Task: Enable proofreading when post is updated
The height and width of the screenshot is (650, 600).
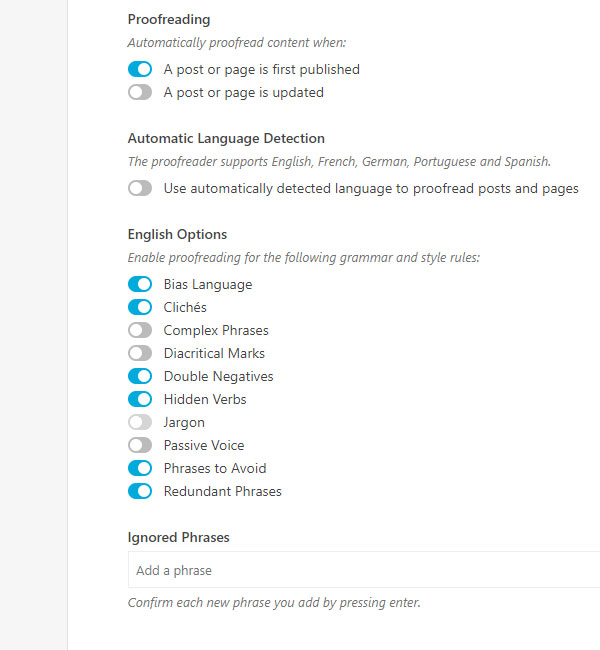Action: click(140, 93)
